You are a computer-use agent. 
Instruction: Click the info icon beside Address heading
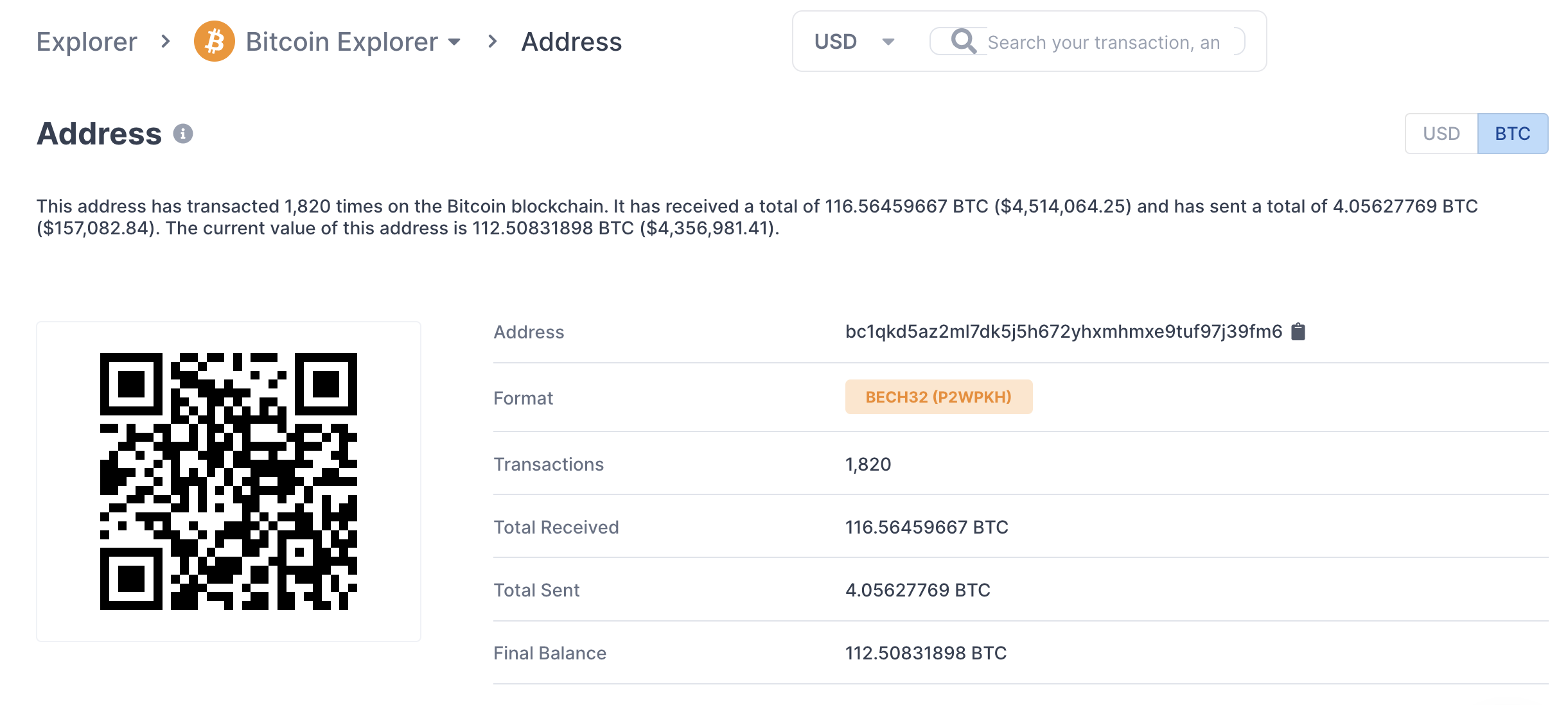point(183,134)
